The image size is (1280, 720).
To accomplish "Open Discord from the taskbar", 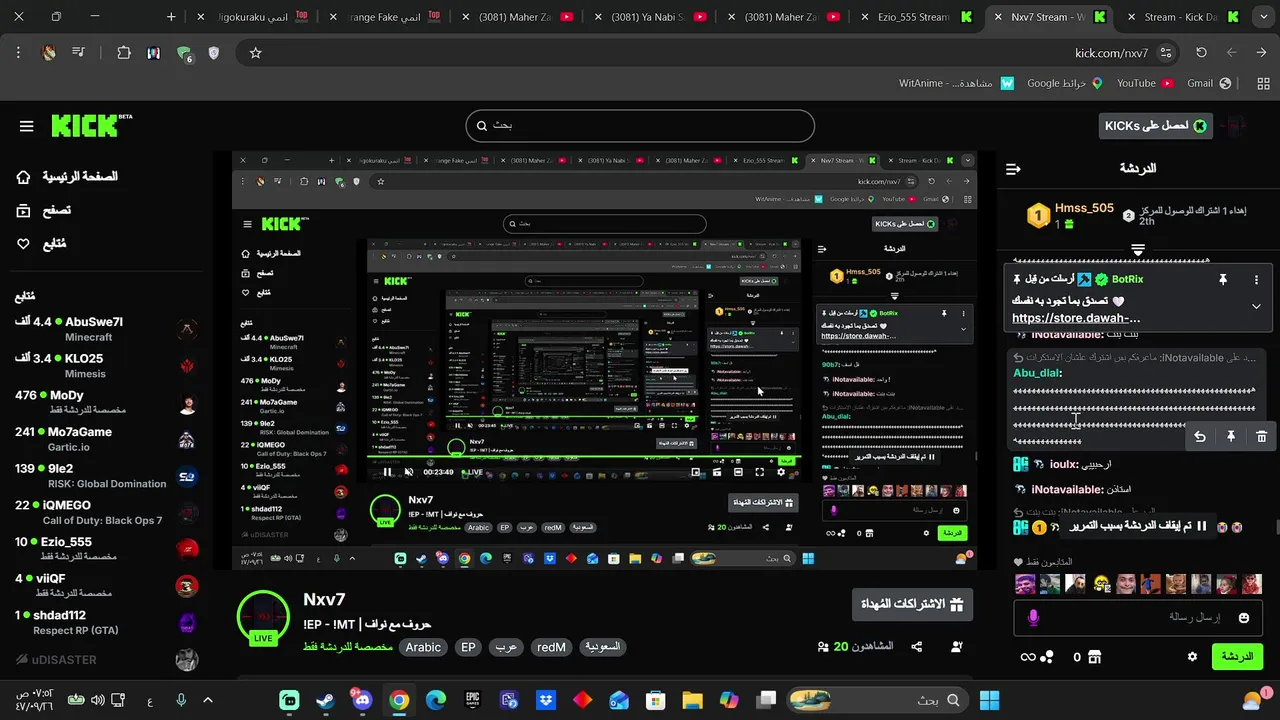I will pos(362,700).
